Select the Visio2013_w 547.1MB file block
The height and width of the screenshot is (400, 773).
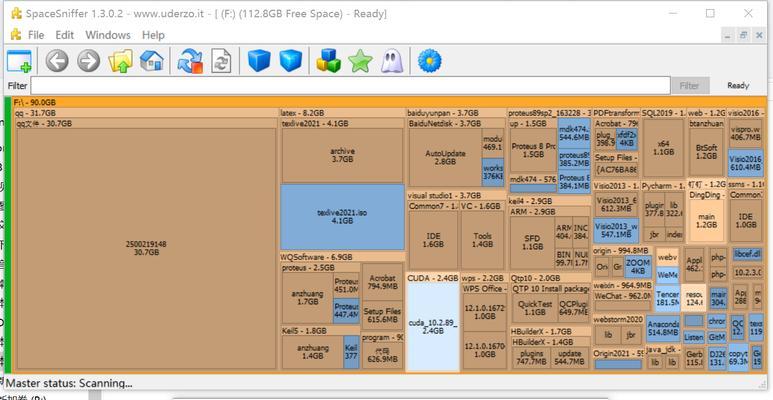pos(616,230)
